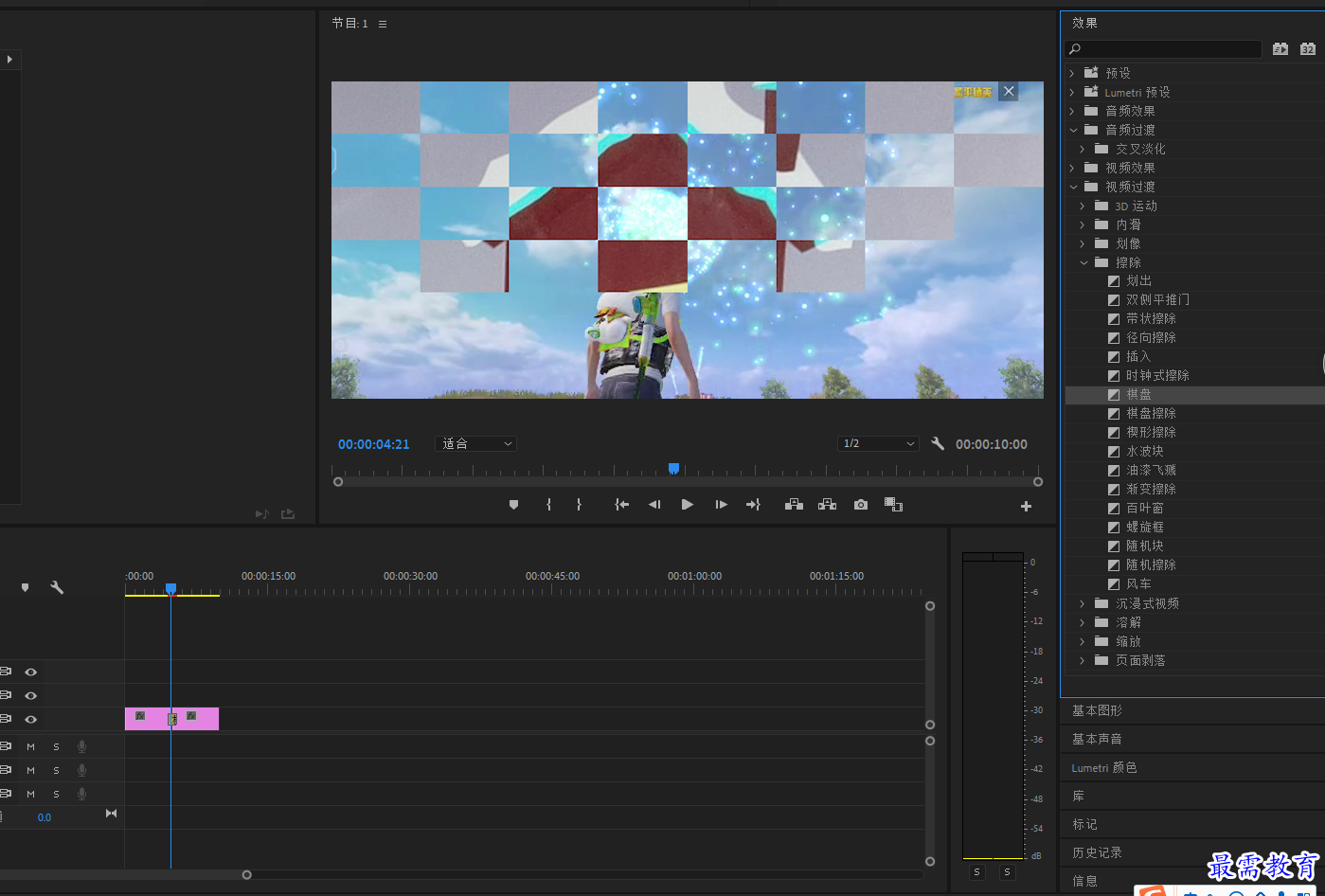Open the 节目 panel menu icon

coord(383,24)
